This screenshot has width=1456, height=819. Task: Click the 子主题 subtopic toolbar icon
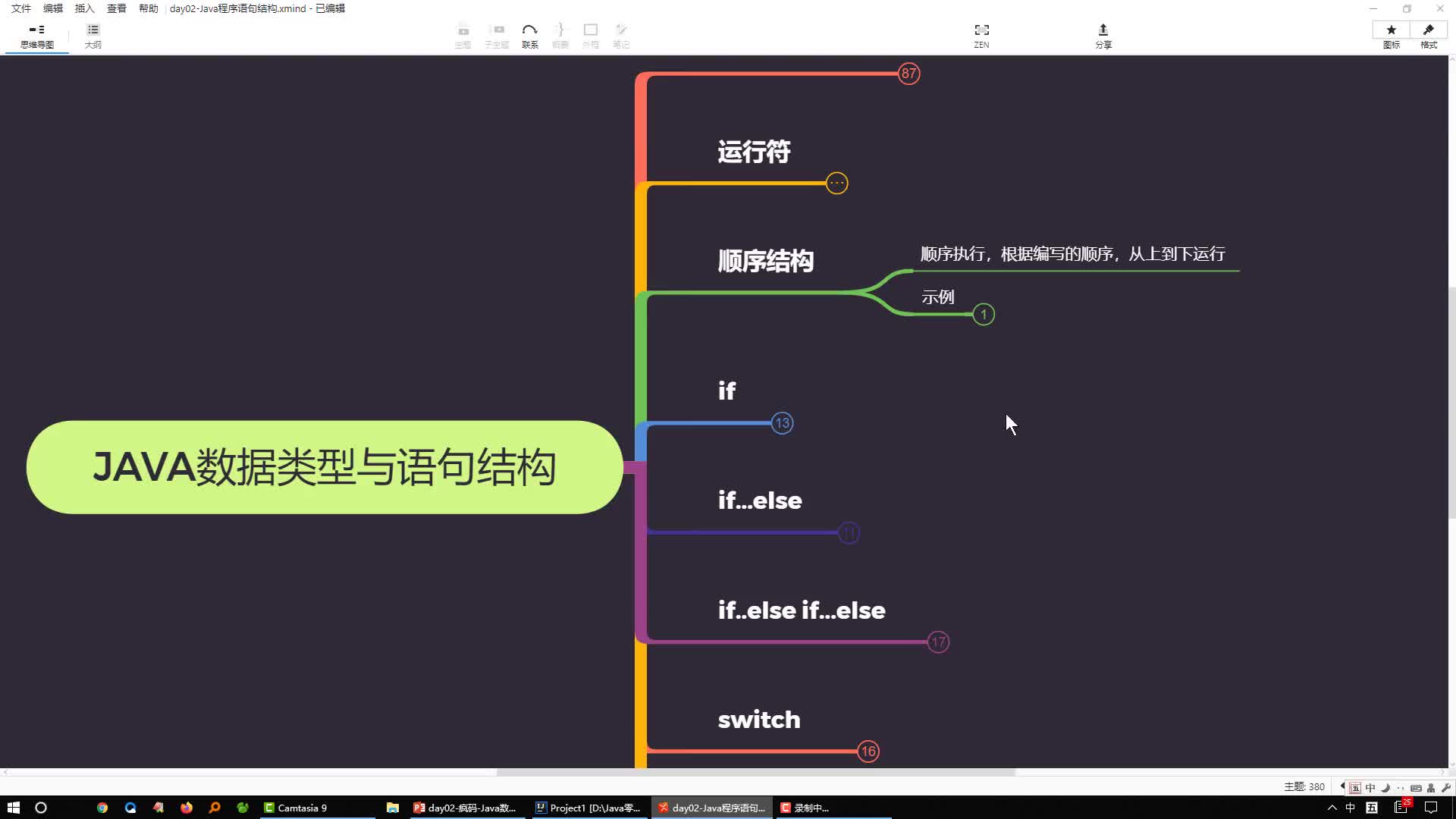pos(497,36)
